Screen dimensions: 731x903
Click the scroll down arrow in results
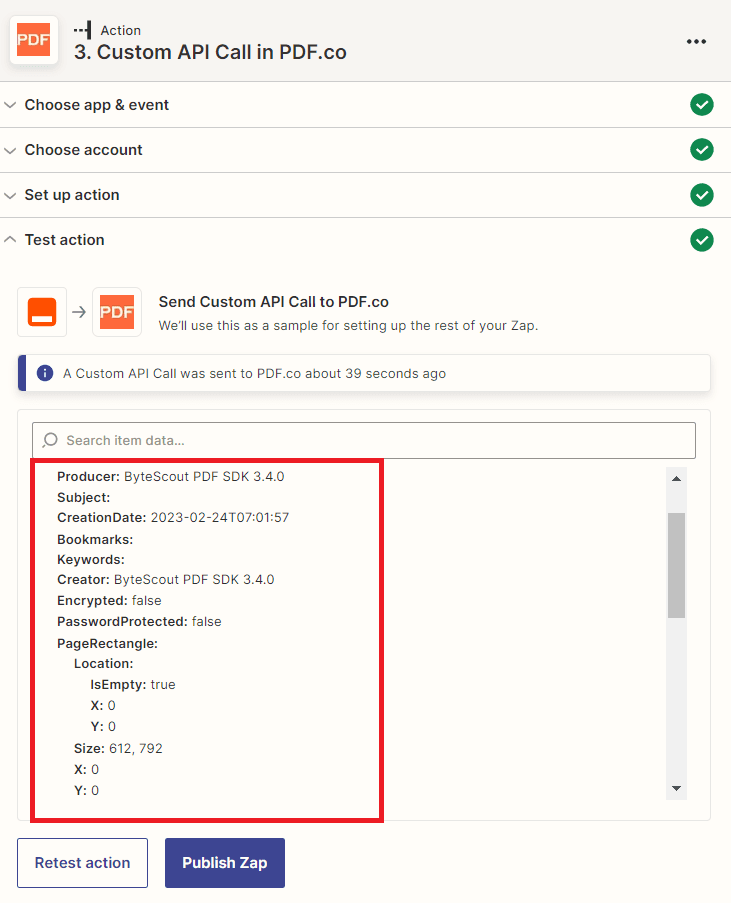(677, 788)
